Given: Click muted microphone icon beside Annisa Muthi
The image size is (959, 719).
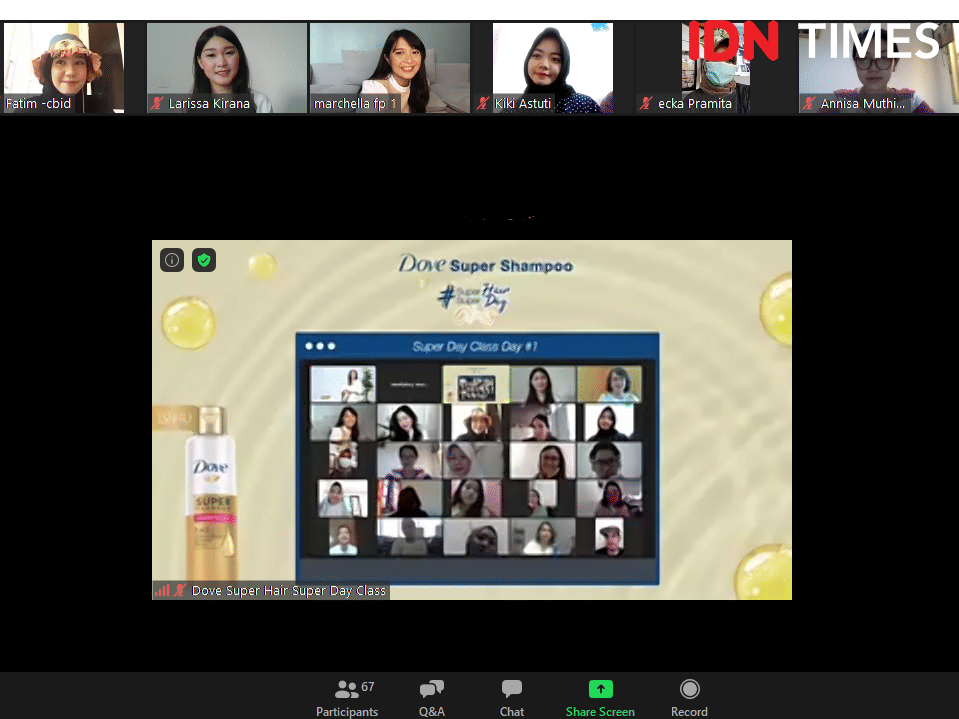Looking at the screenshot, I should tap(809, 103).
